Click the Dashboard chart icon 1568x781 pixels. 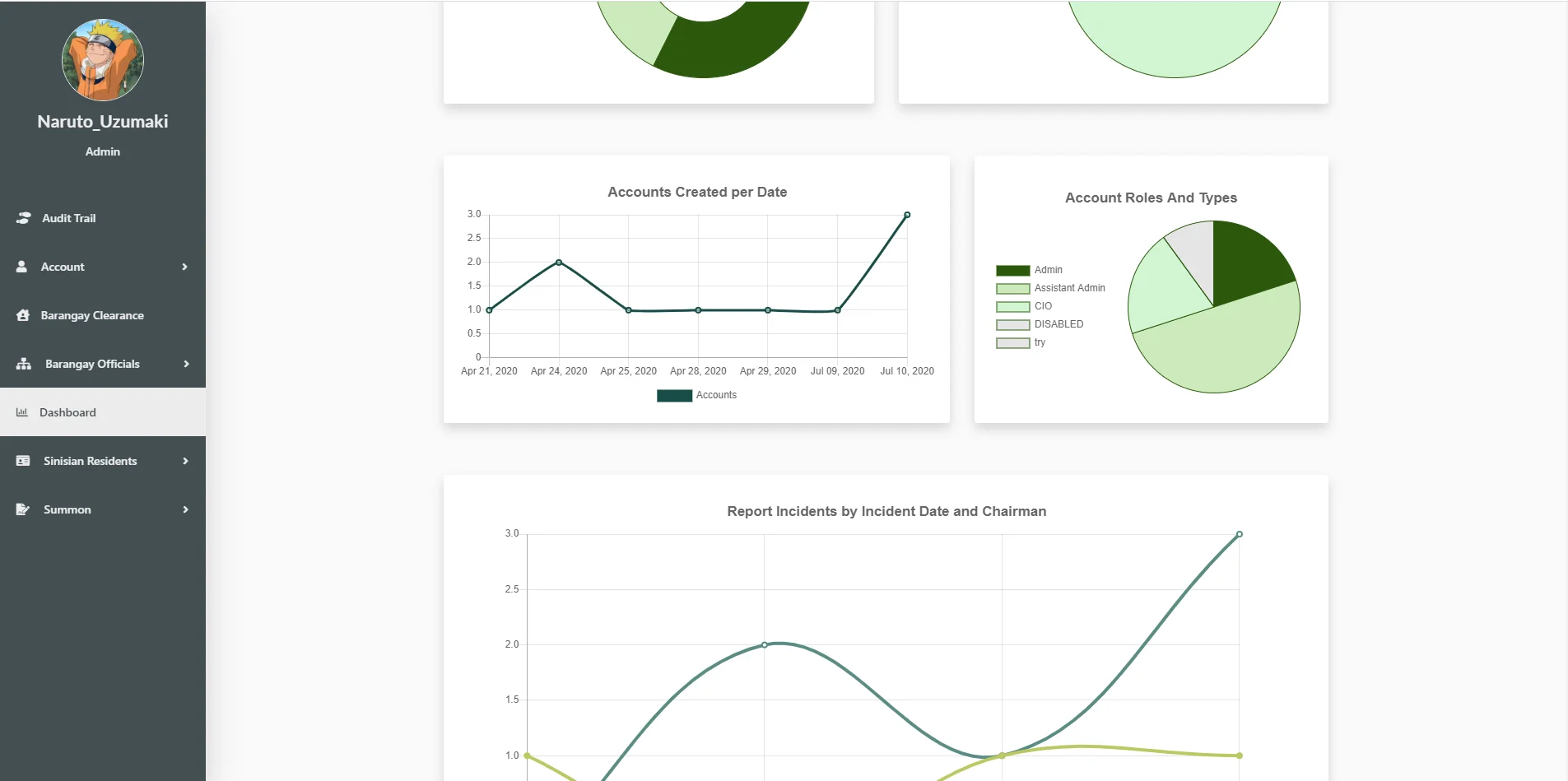[x=22, y=412]
